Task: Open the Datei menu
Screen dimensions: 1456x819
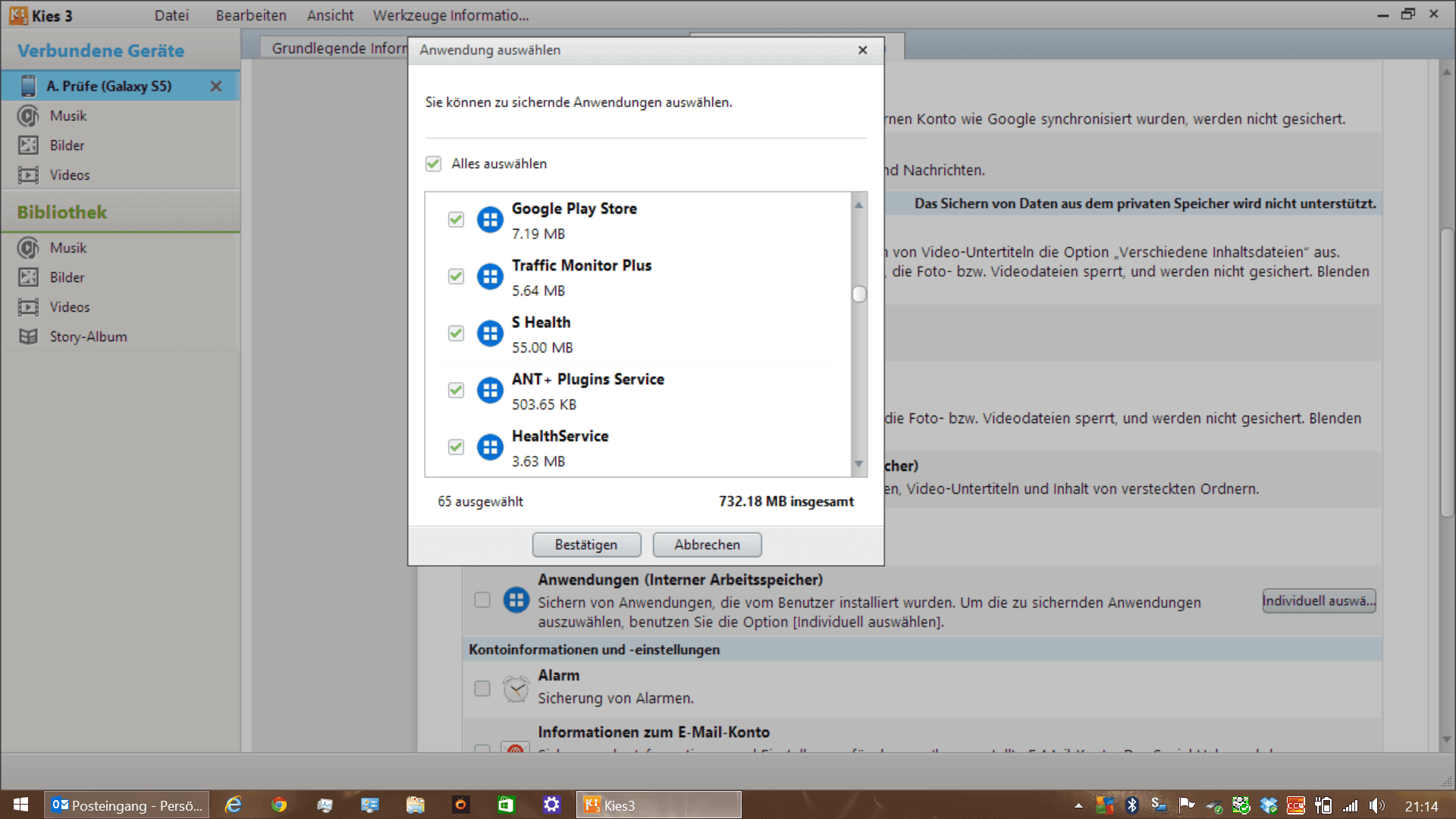Action: (171, 15)
